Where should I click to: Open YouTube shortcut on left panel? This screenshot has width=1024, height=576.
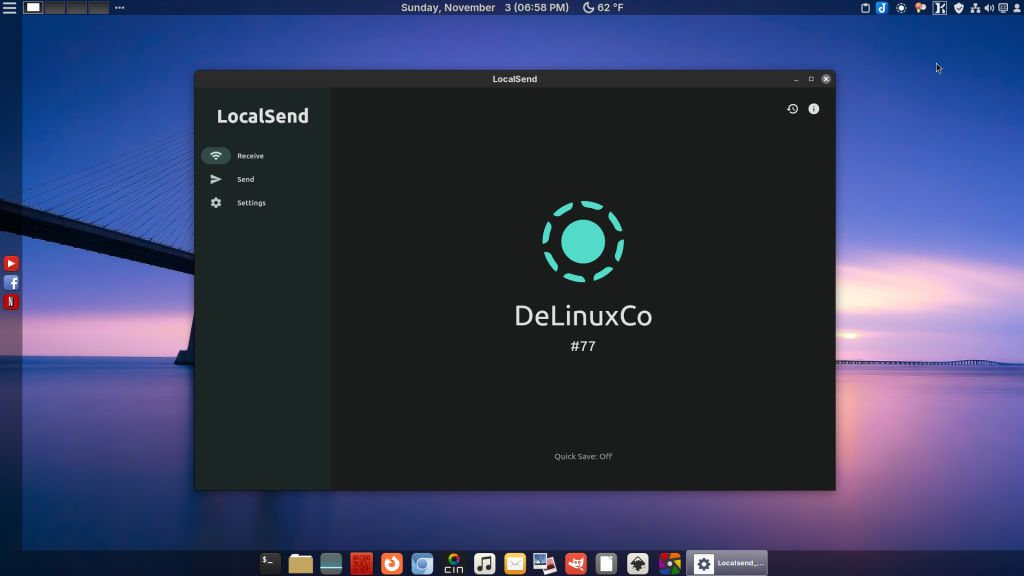pyautogui.click(x=11, y=264)
